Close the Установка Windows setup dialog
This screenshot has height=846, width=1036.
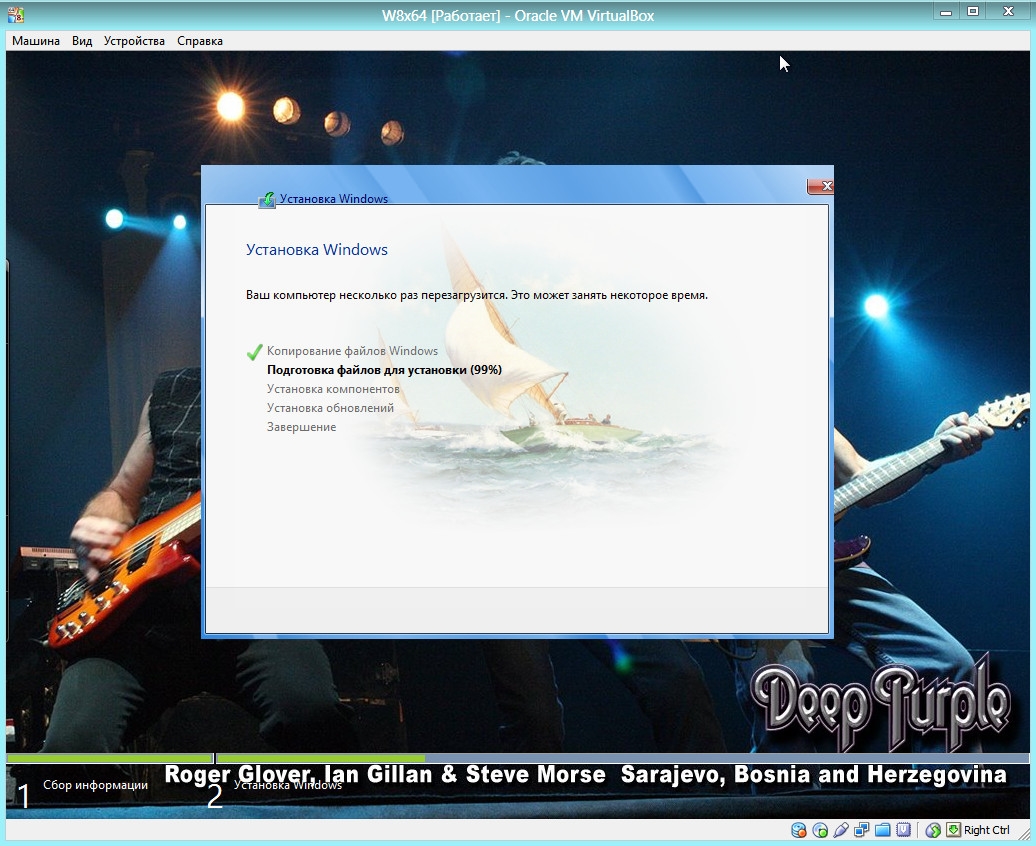pos(819,186)
